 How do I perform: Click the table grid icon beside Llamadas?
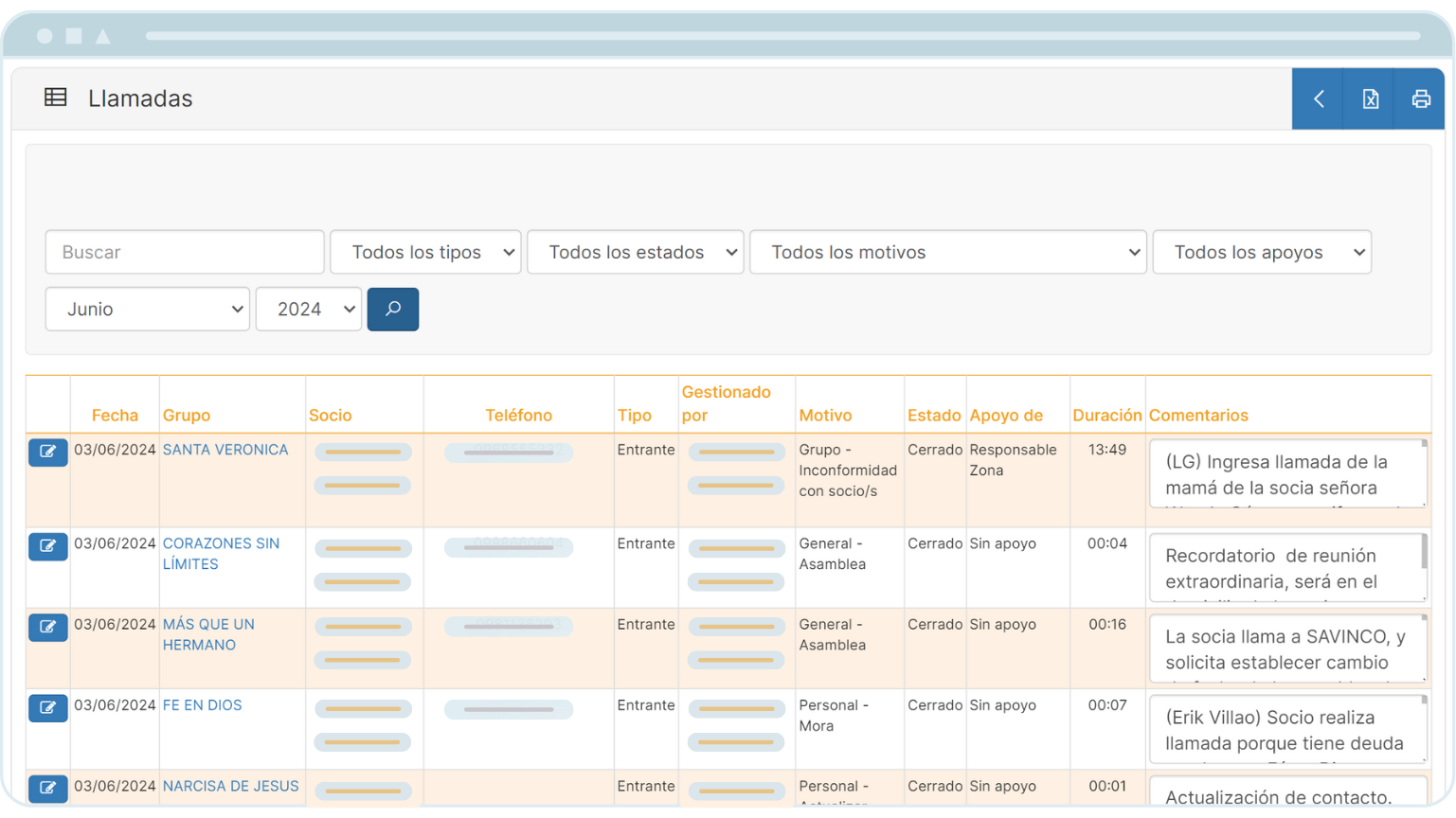56,98
